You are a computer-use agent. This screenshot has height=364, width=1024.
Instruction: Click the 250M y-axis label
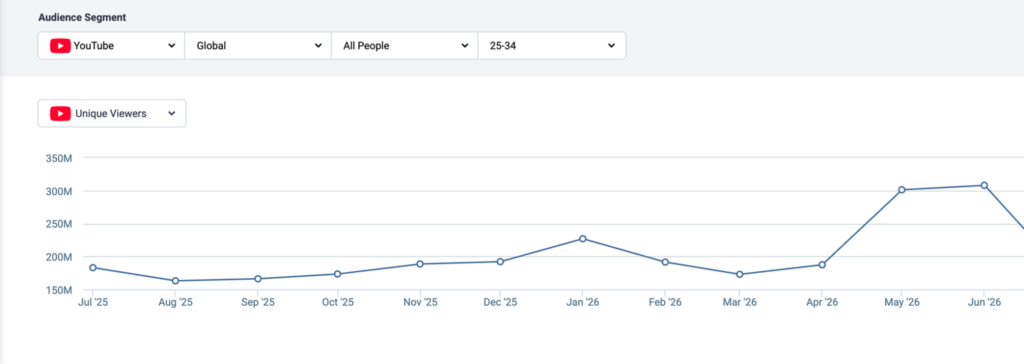(58, 224)
